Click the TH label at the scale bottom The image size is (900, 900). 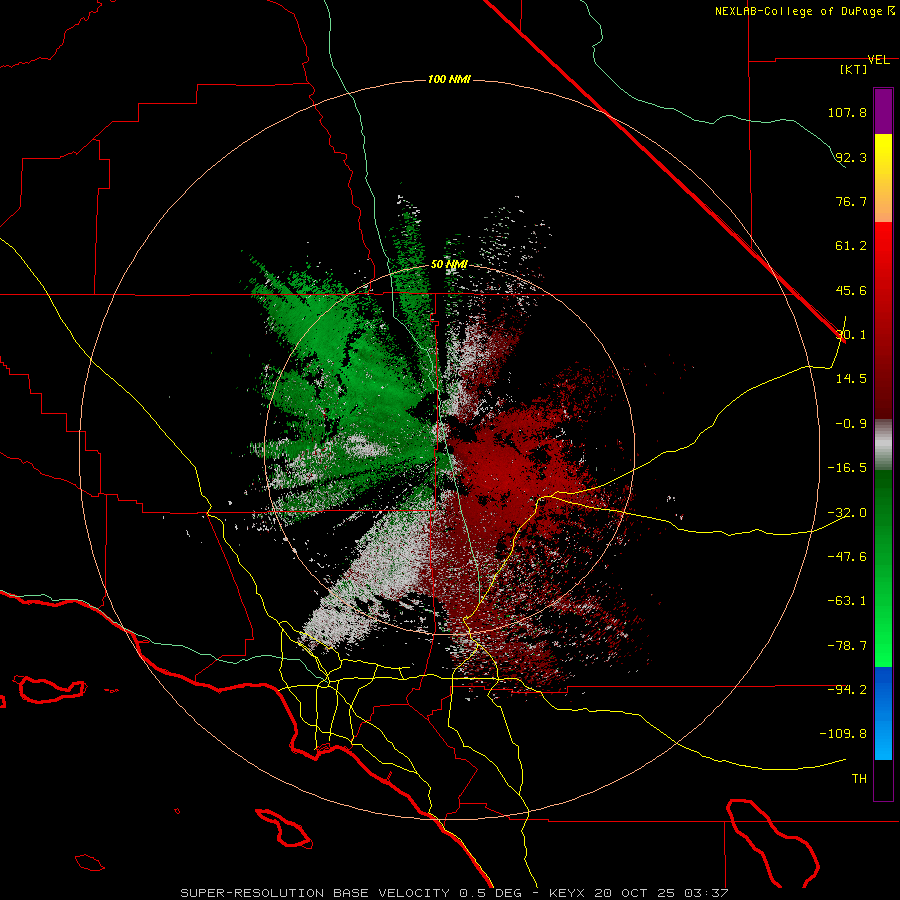[859, 779]
